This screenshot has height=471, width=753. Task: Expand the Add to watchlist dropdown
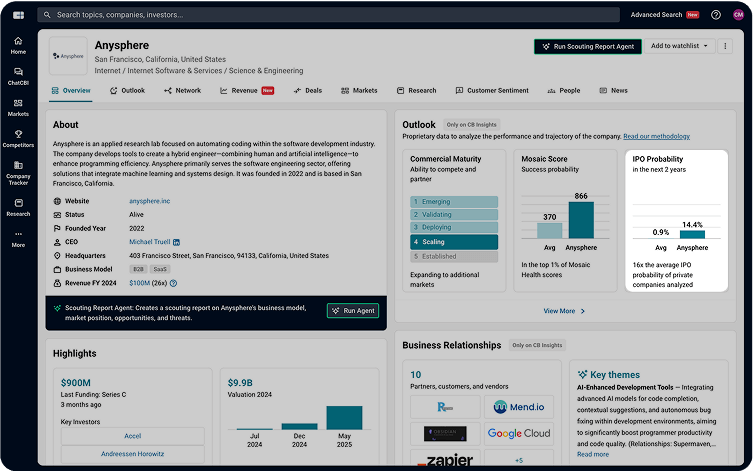pos(679,46)
